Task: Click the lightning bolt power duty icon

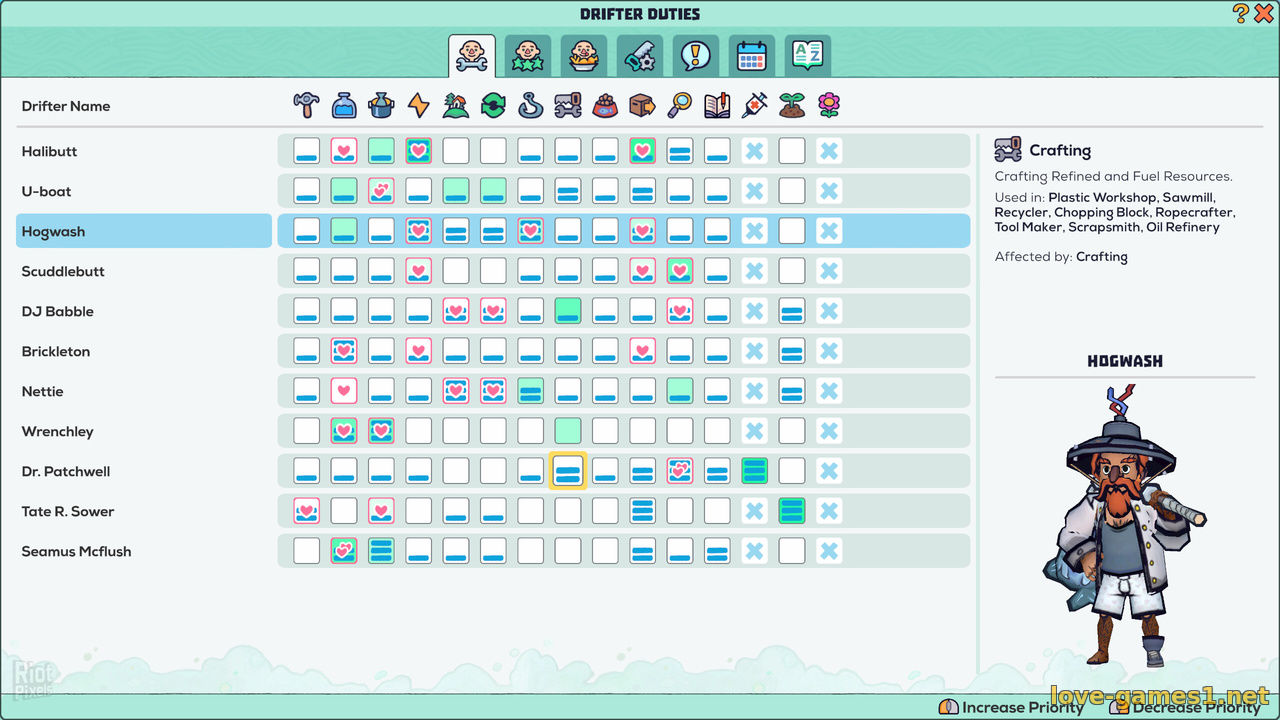Action: 418,105
